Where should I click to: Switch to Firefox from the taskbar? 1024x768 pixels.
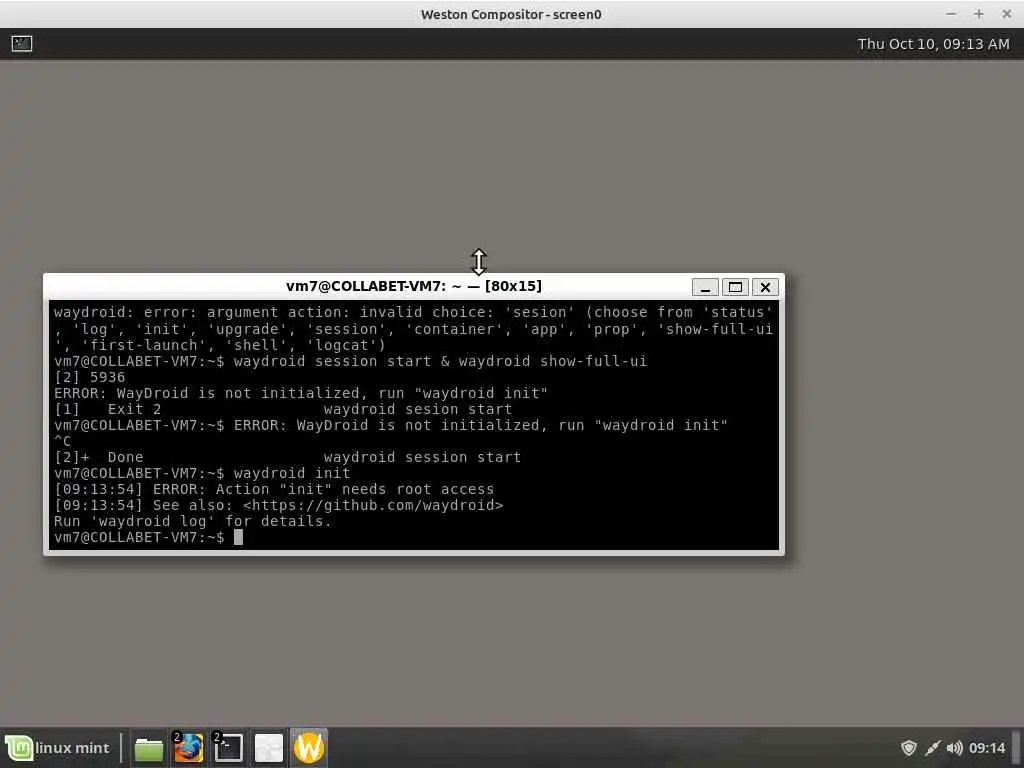pyautogui.click(x=188, y=748)
